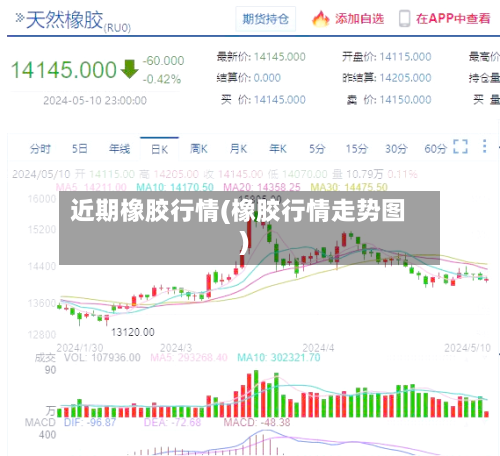Select the 月K tab
This screenshot has height=456, width=500.
point(238,149)
